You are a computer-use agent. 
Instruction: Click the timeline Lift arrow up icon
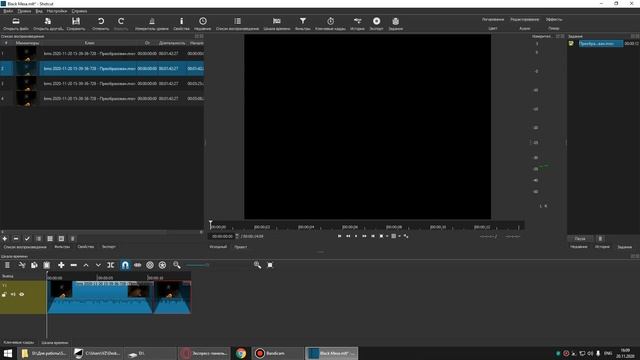coord(86,265)
